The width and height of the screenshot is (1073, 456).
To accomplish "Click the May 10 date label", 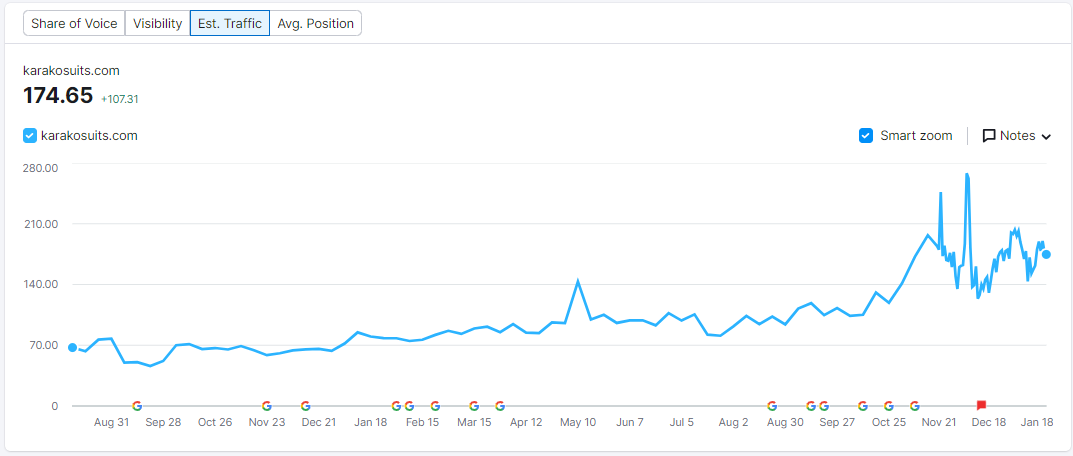I will (x=578, y=422).
